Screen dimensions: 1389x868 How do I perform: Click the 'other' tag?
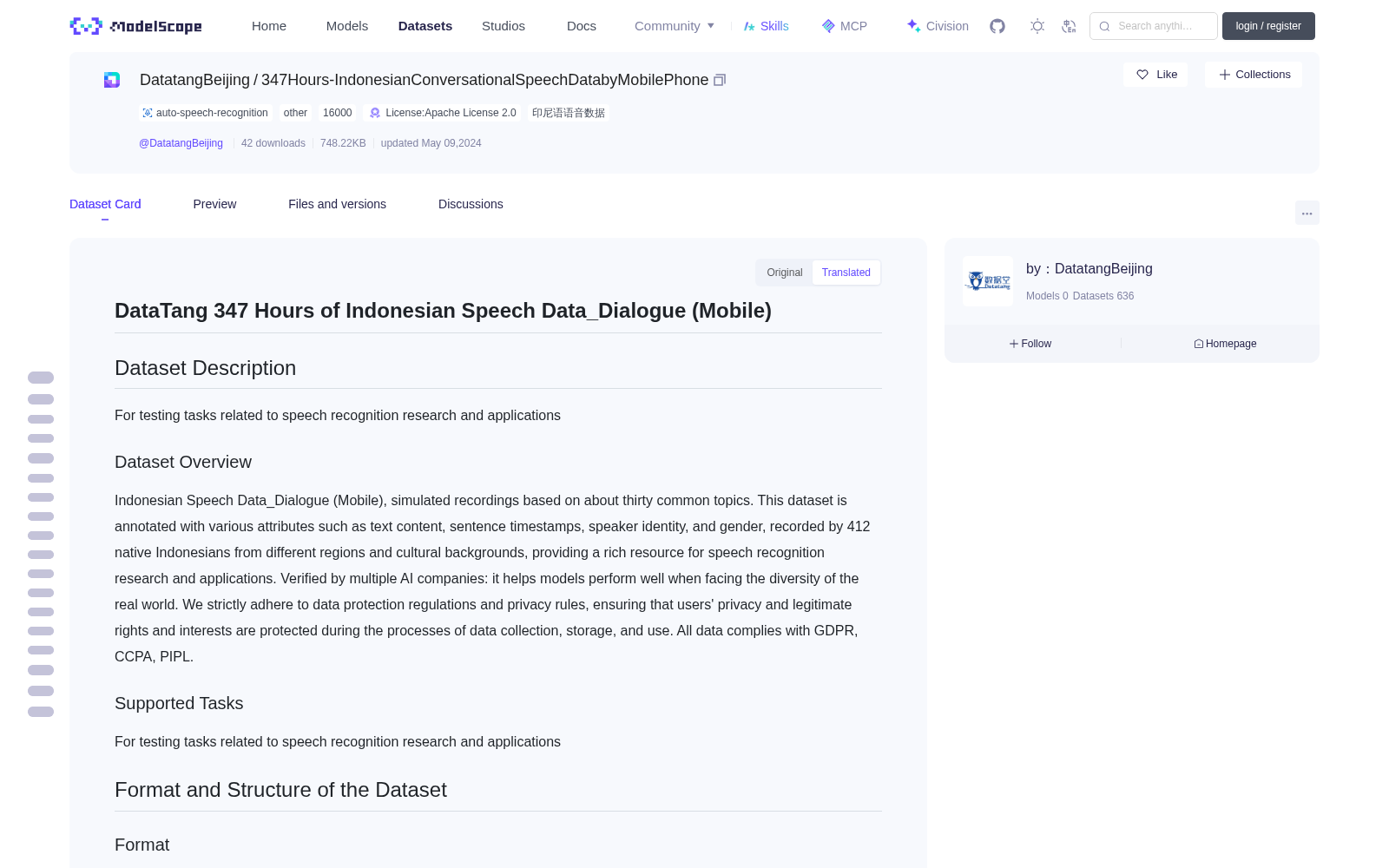pyautogui.click(x=295, y=113)
